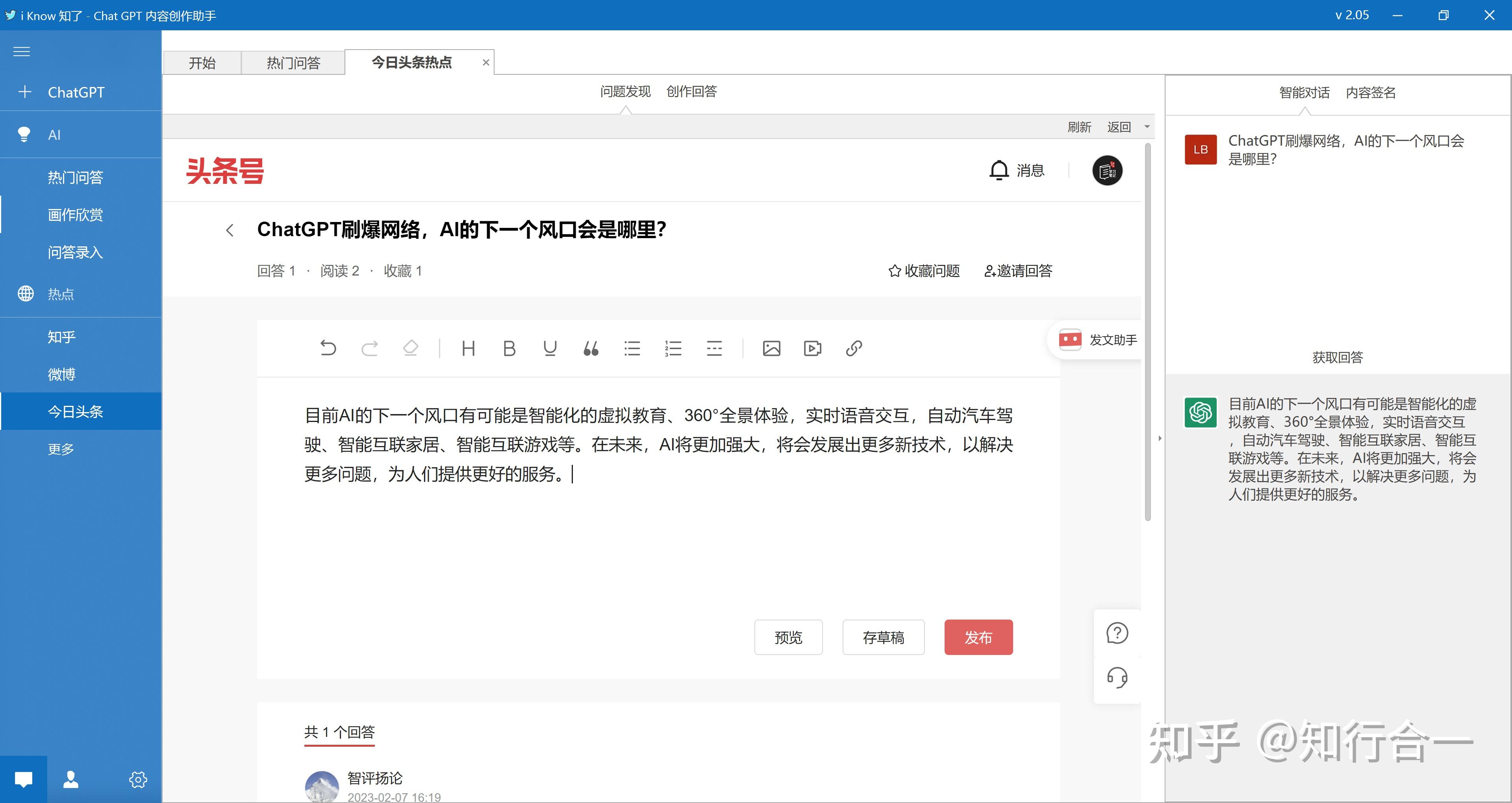Image resolution: width=1512 pixels, height=803 pixels.
Task: Open the user profile icon in the bottom of the sidebar
Action: point(71,779)
